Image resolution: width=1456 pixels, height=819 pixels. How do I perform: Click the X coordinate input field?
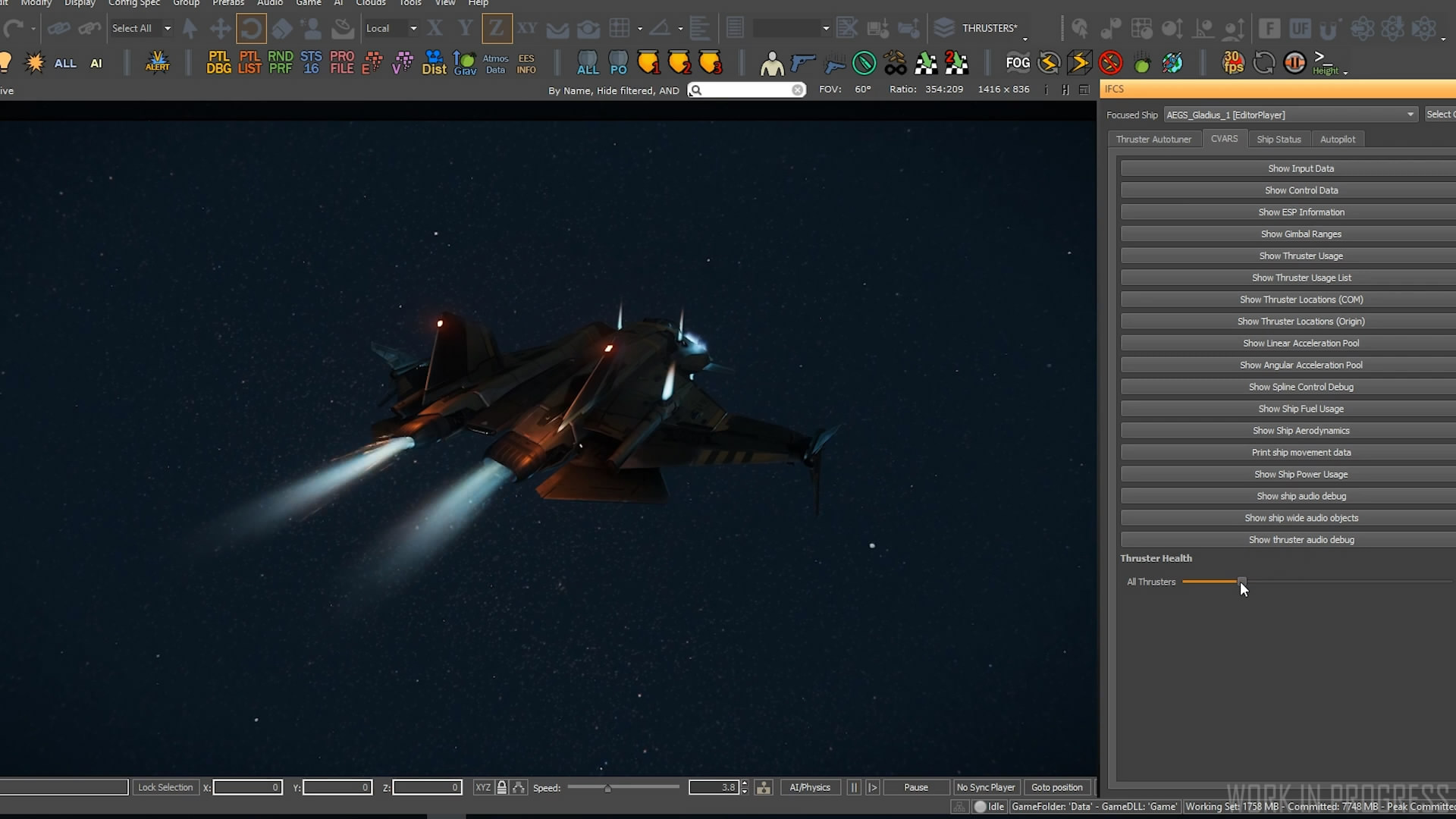click(x=247, y=787)
